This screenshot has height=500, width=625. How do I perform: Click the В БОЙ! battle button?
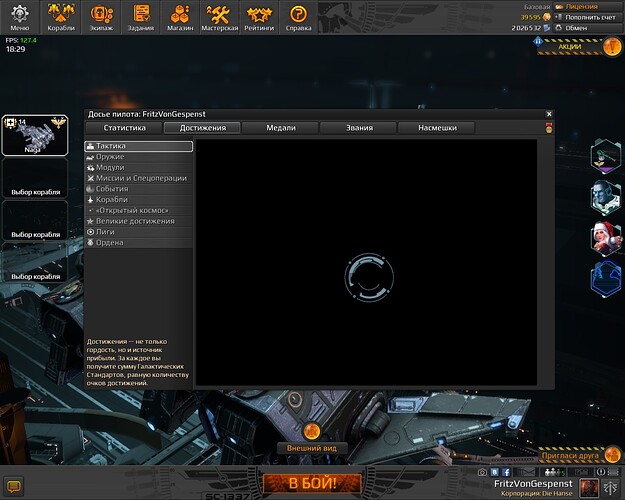[x=312, y=484]
